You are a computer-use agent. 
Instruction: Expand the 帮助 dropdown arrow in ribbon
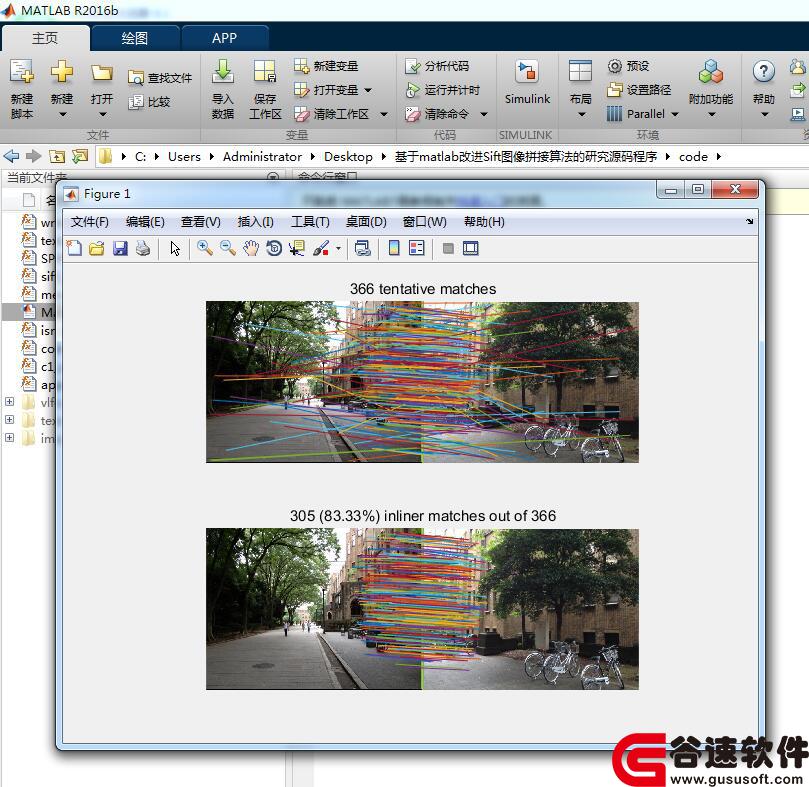click(764, 115)
